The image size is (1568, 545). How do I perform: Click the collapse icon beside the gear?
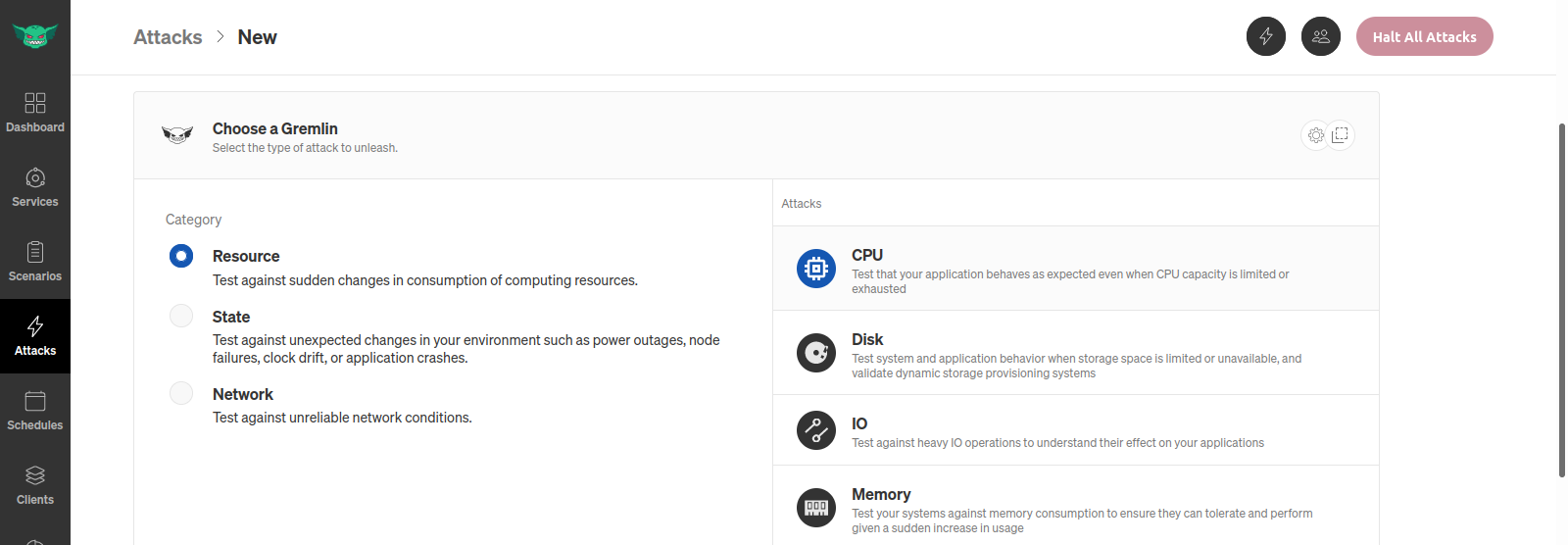pos(1341,134)
